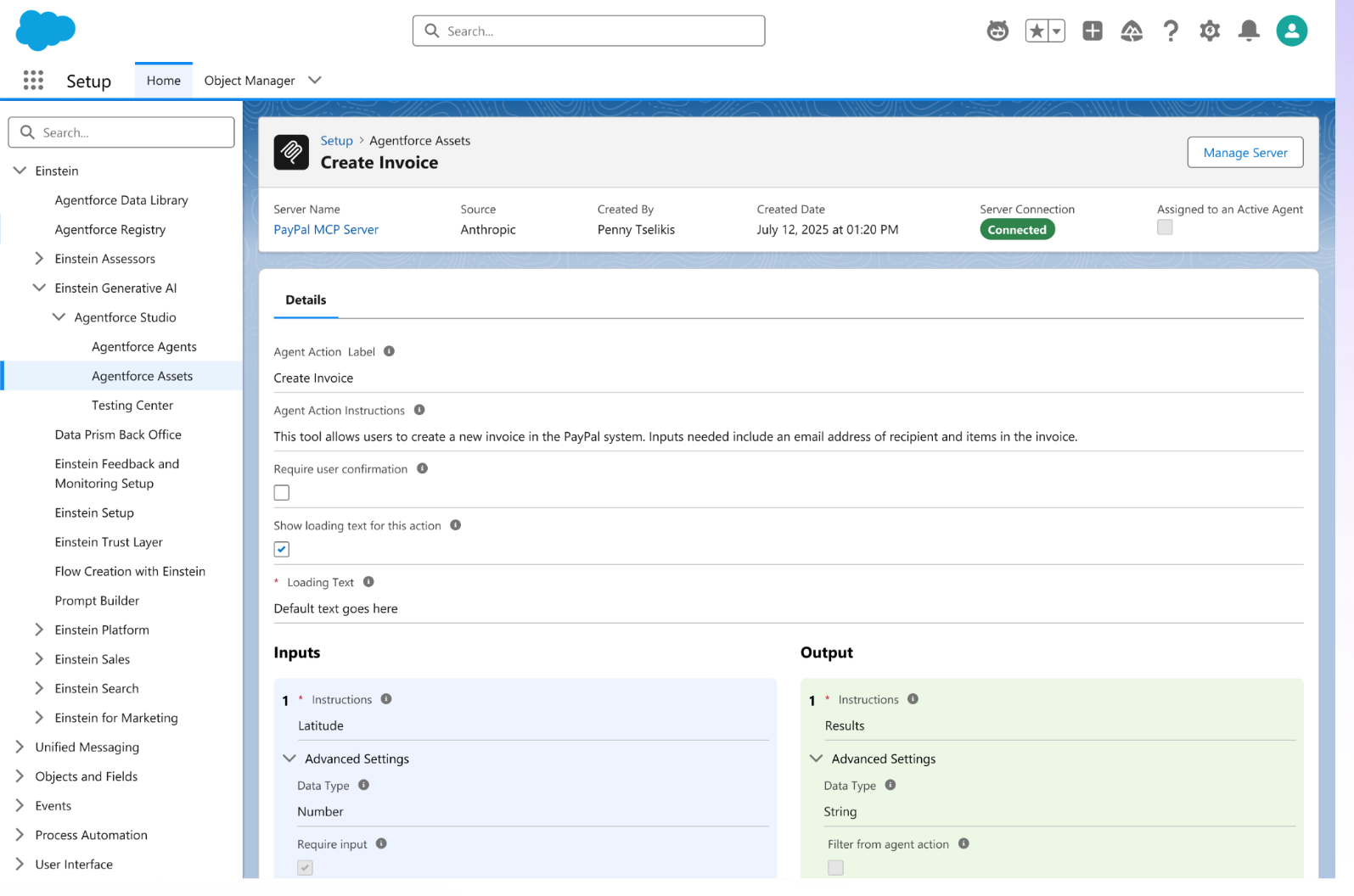Expand the Einstein Assessors tree node
The width and height of the screenshot is (1354, 896).
[x=39, y=259]
